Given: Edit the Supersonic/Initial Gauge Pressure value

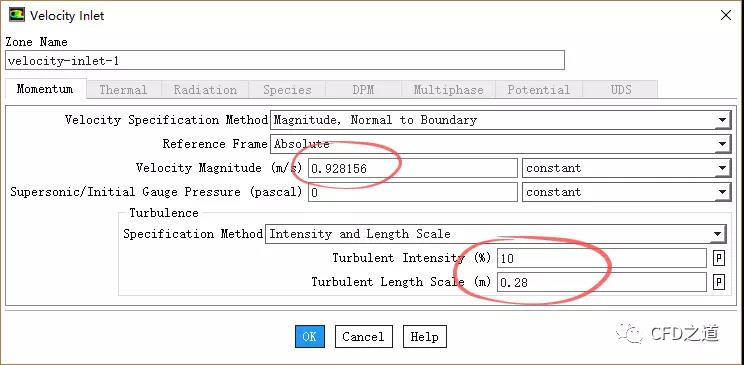Looking at the screenshot, I should 413,192.
